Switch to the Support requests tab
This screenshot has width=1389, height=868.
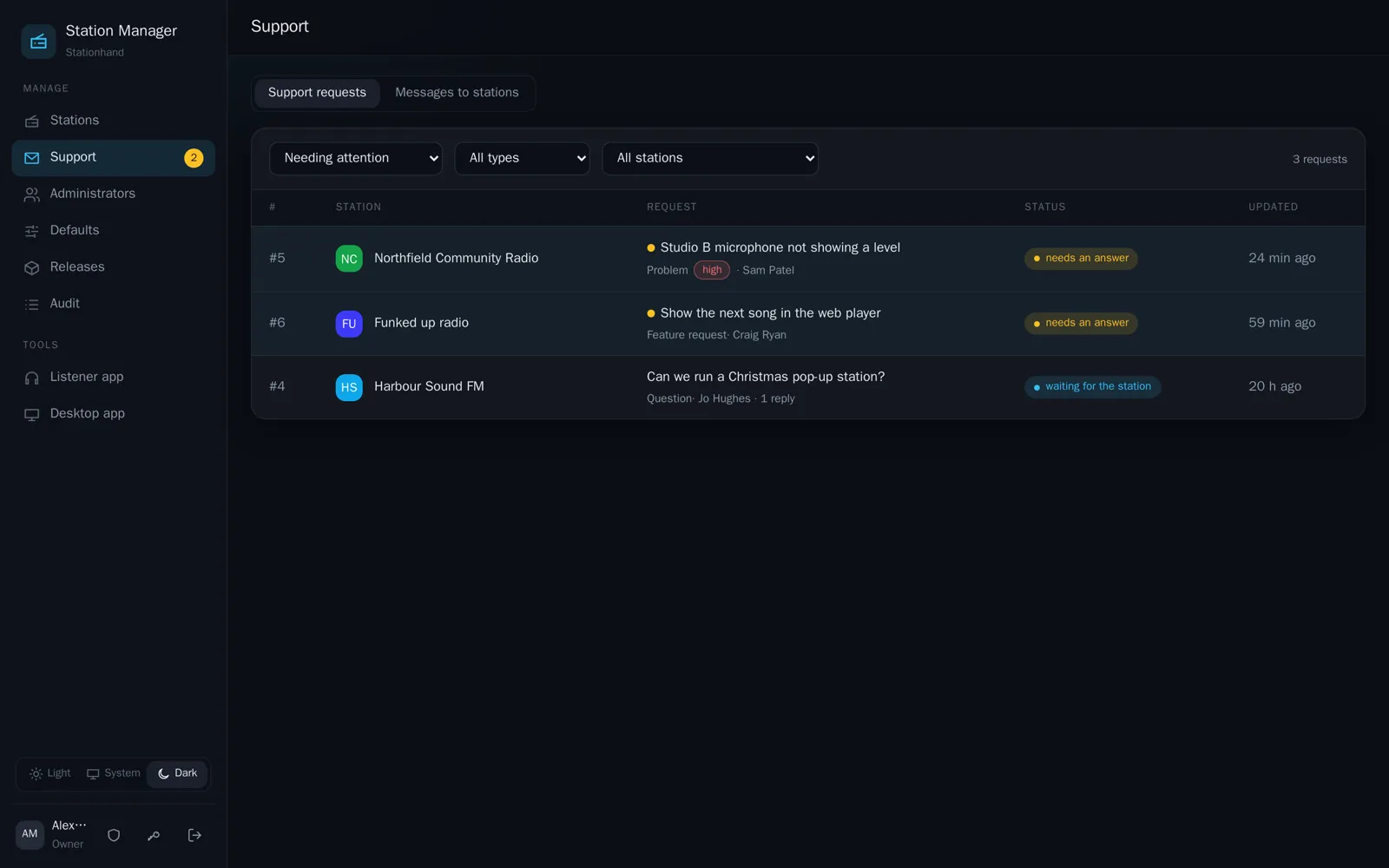click(317, 93)
